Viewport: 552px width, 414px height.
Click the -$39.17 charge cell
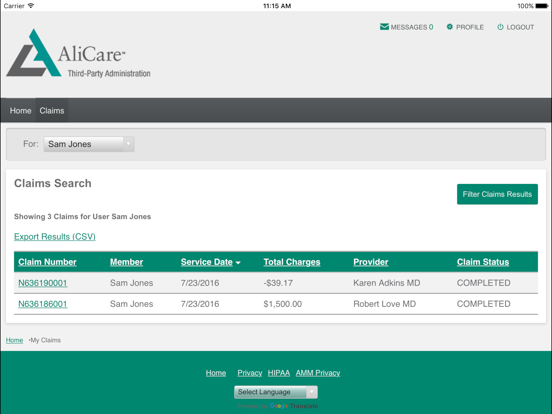point(278,283)
